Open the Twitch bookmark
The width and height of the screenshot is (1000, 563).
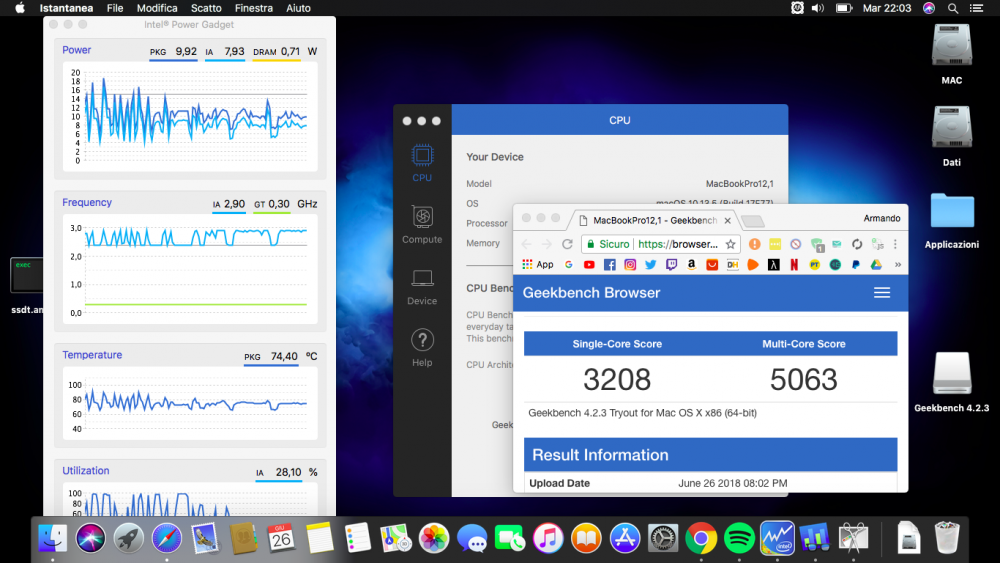coord(671,265)
